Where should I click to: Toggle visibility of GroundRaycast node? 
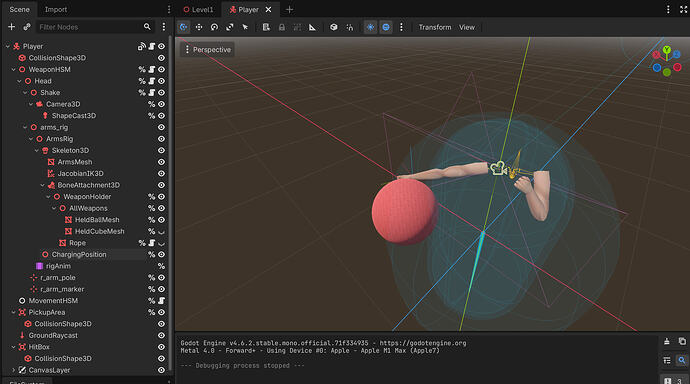click(x=161, y=335)
